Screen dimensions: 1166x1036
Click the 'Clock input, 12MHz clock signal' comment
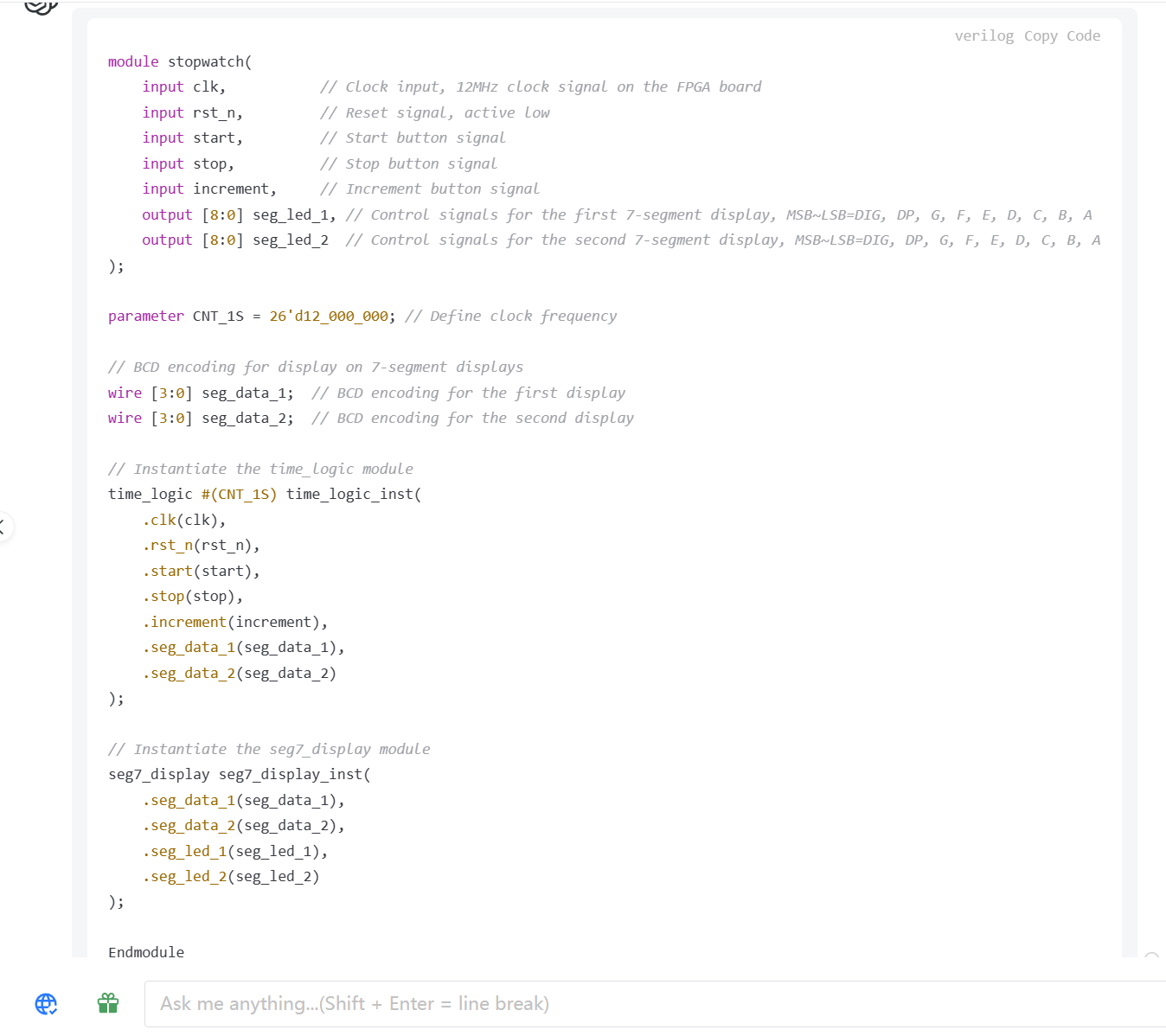(x=541, y=86)
